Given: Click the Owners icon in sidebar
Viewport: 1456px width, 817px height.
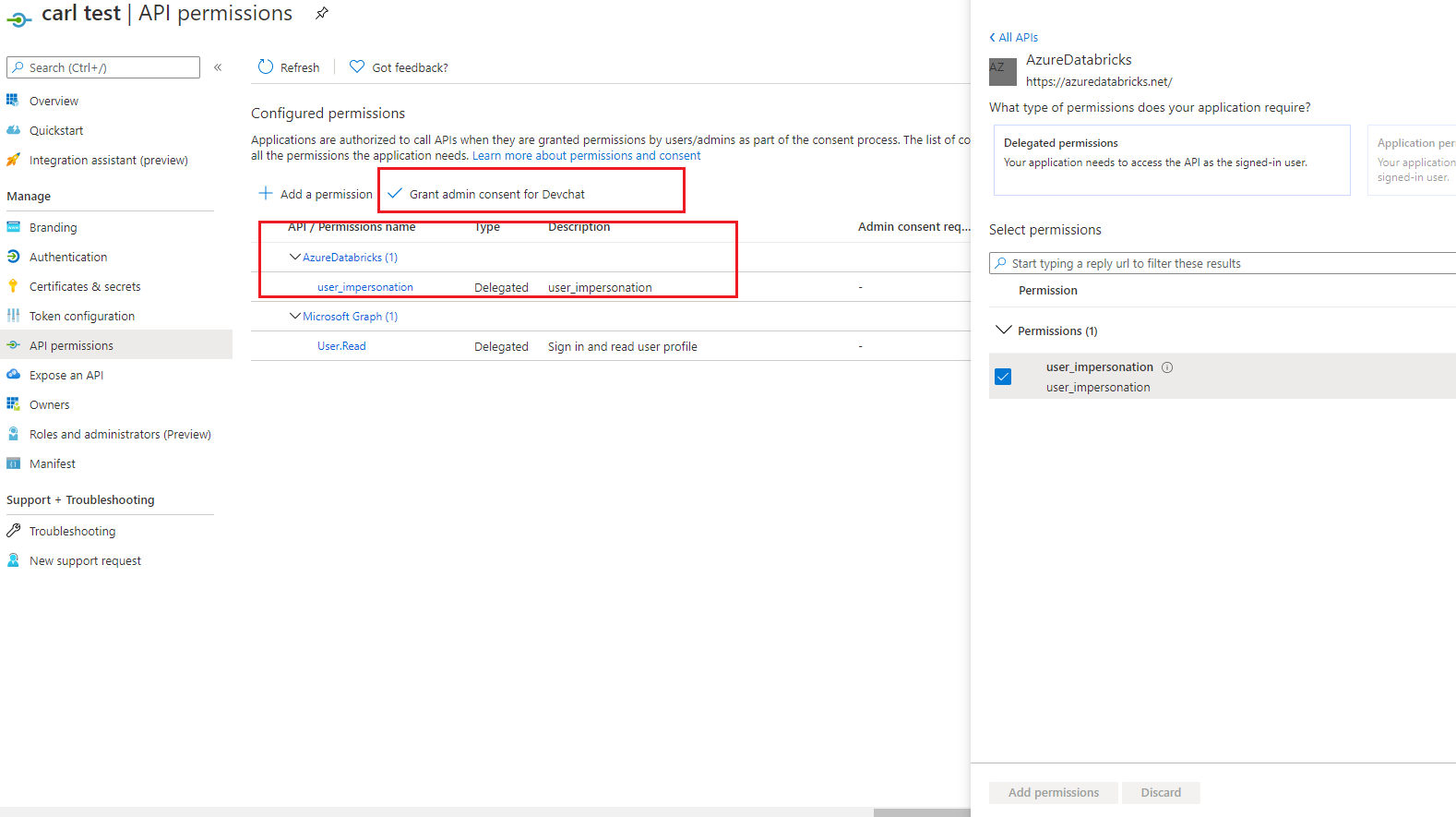Looking at the screenshot, I should (x=13, y=404).
